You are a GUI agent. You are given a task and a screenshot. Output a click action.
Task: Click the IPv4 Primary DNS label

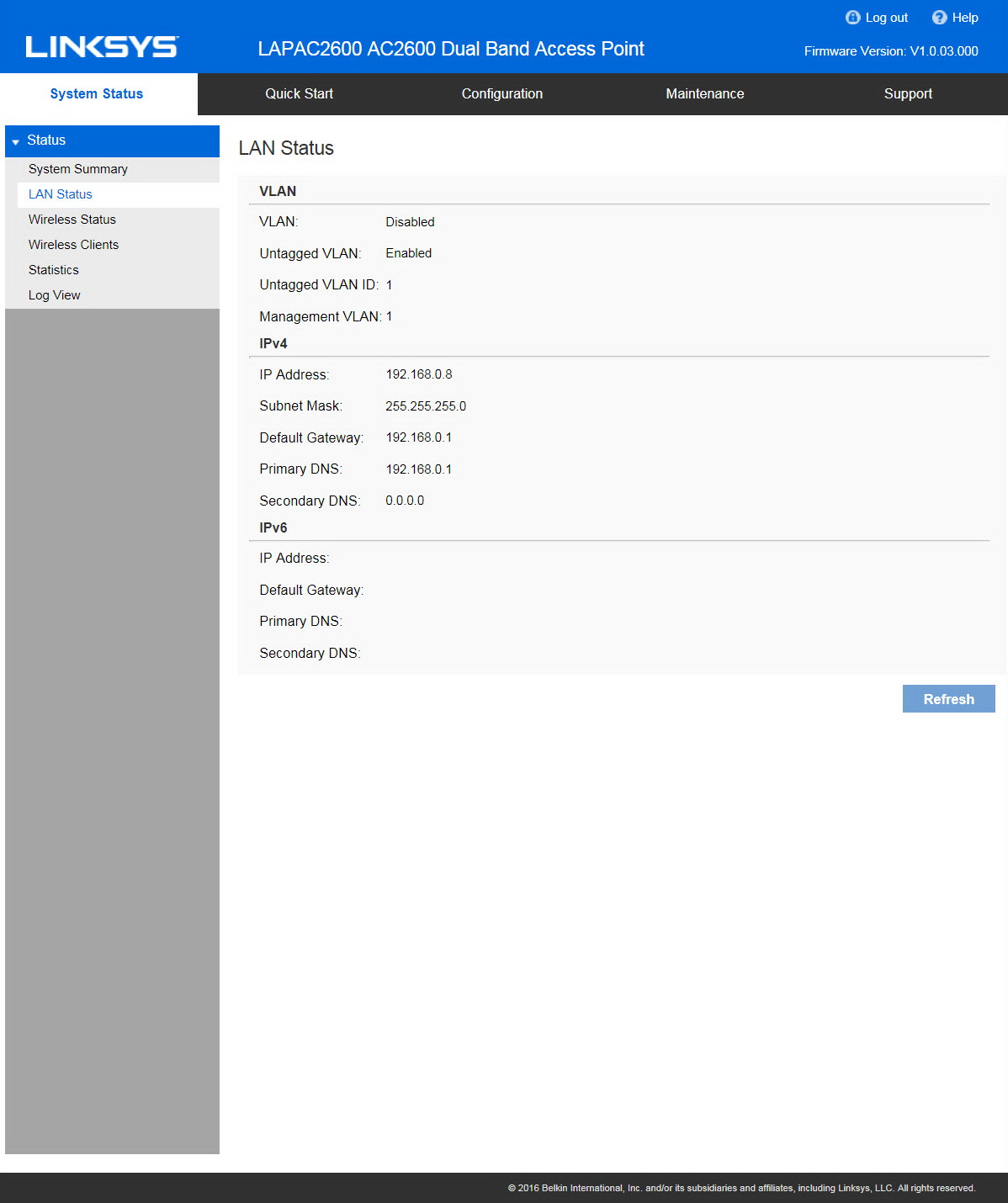coord(300,469)
